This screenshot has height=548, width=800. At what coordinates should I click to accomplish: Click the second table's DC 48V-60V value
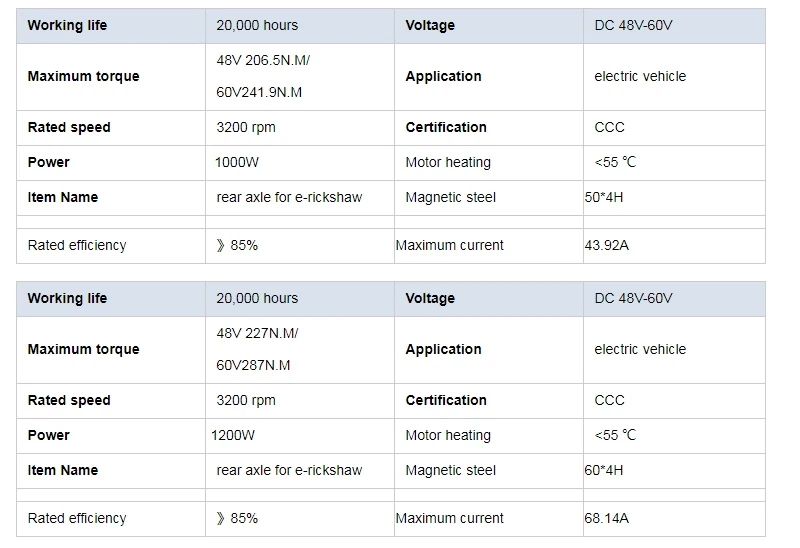633,298
